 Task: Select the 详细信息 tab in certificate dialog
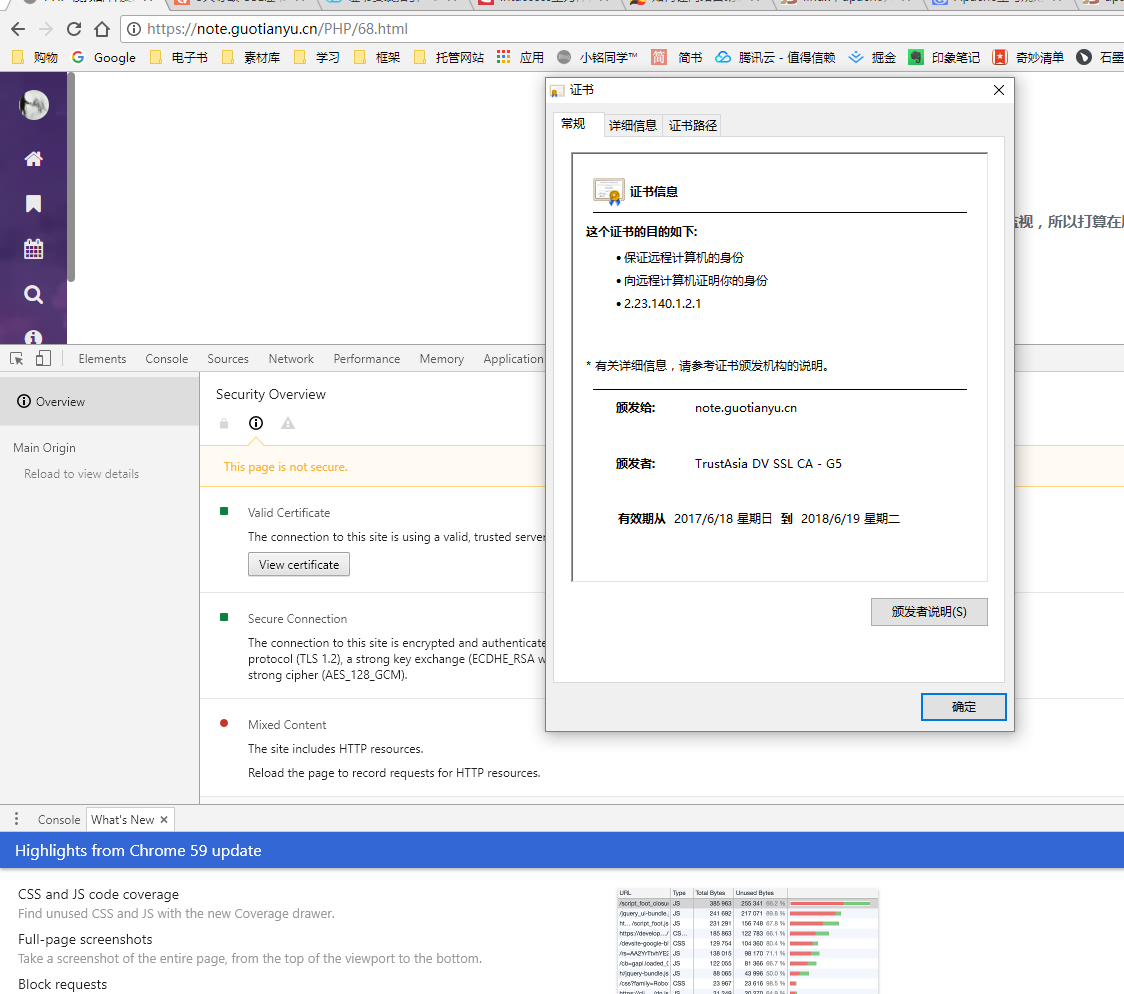(633, 125)
